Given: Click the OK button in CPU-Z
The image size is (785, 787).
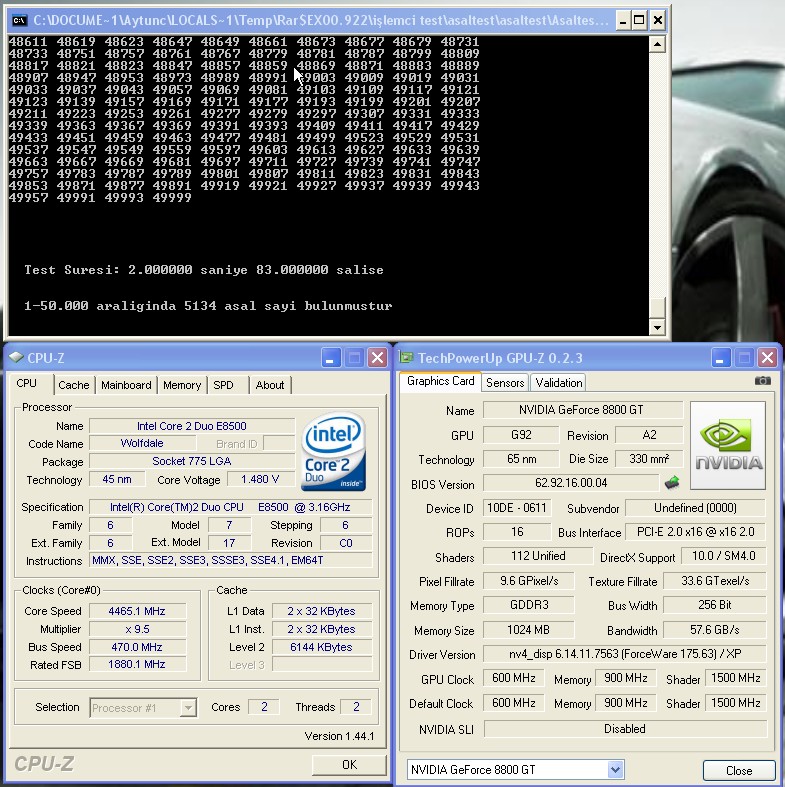Looking at the screenshot, I should coord(349,764).
